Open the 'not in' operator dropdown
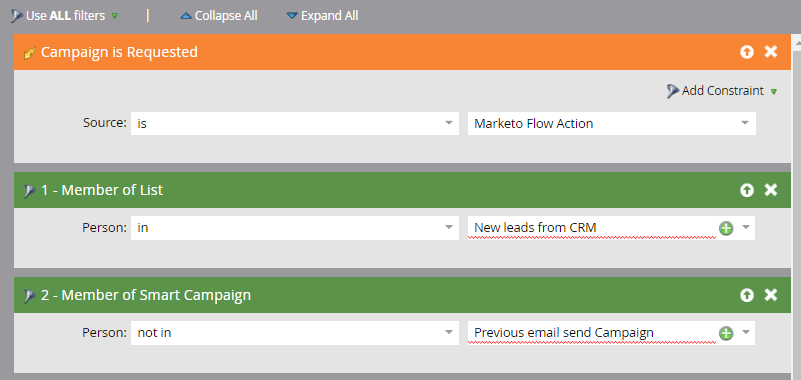The width and height of the screenshot is (801, 380). pyautogui.click(x=295, y=333)
